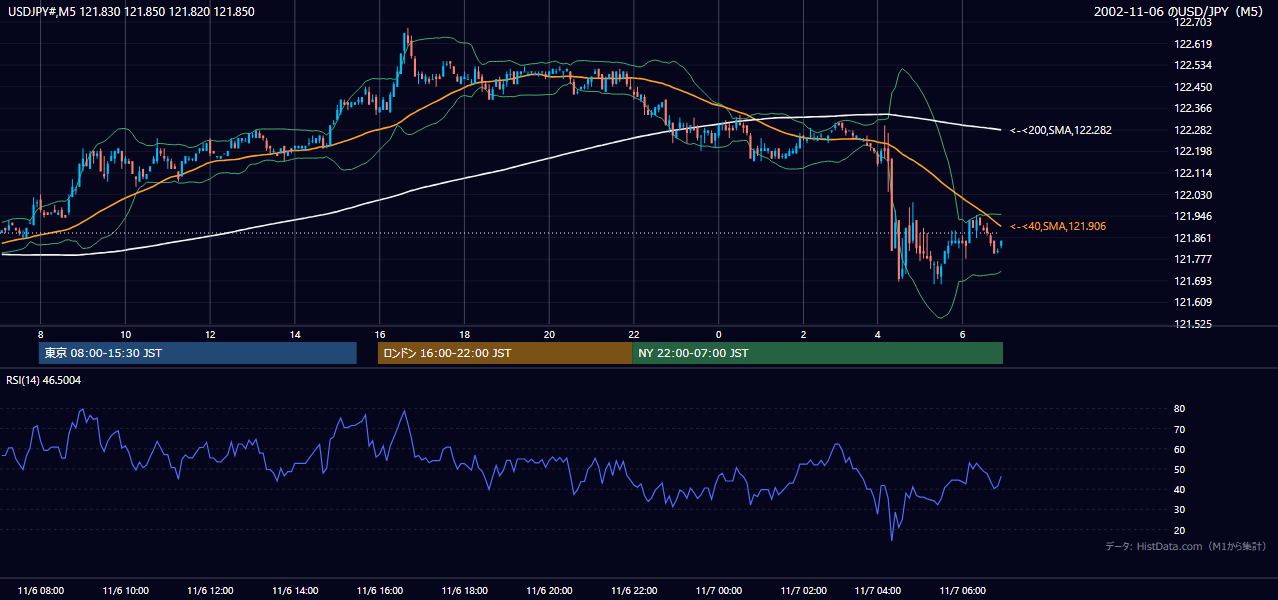Click the RSI 20 level label

click(x=1179, y=530)
